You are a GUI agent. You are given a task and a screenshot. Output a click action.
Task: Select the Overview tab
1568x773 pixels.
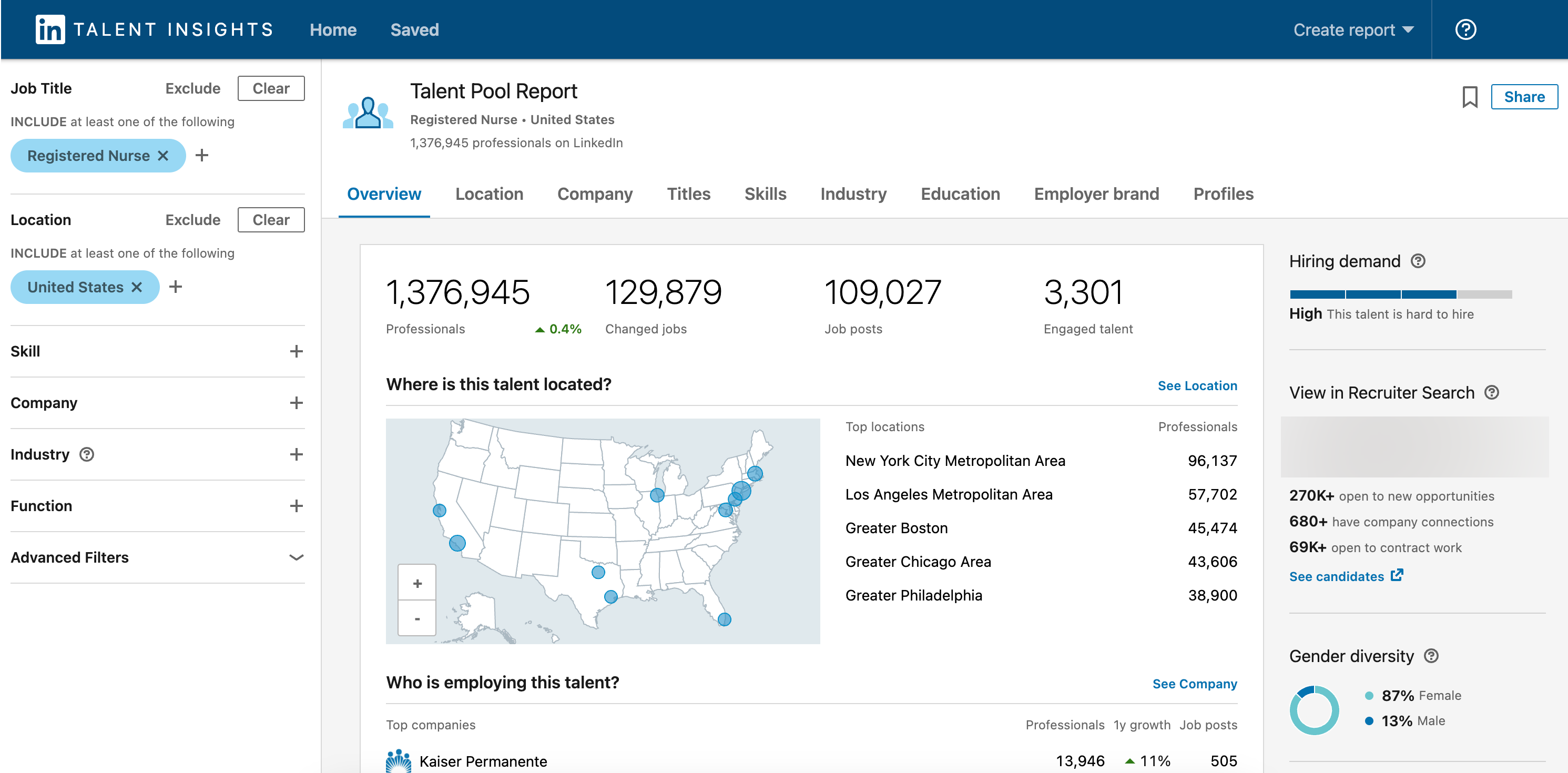pyautogui.click(x=384, y=194)
